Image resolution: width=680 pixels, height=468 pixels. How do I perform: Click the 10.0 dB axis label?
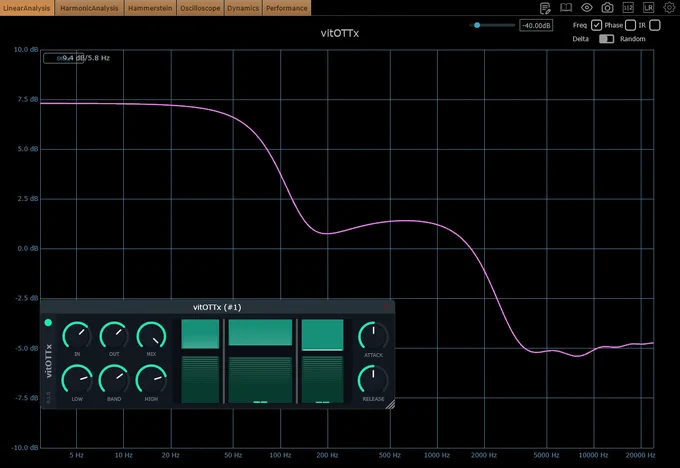point(26,49)
